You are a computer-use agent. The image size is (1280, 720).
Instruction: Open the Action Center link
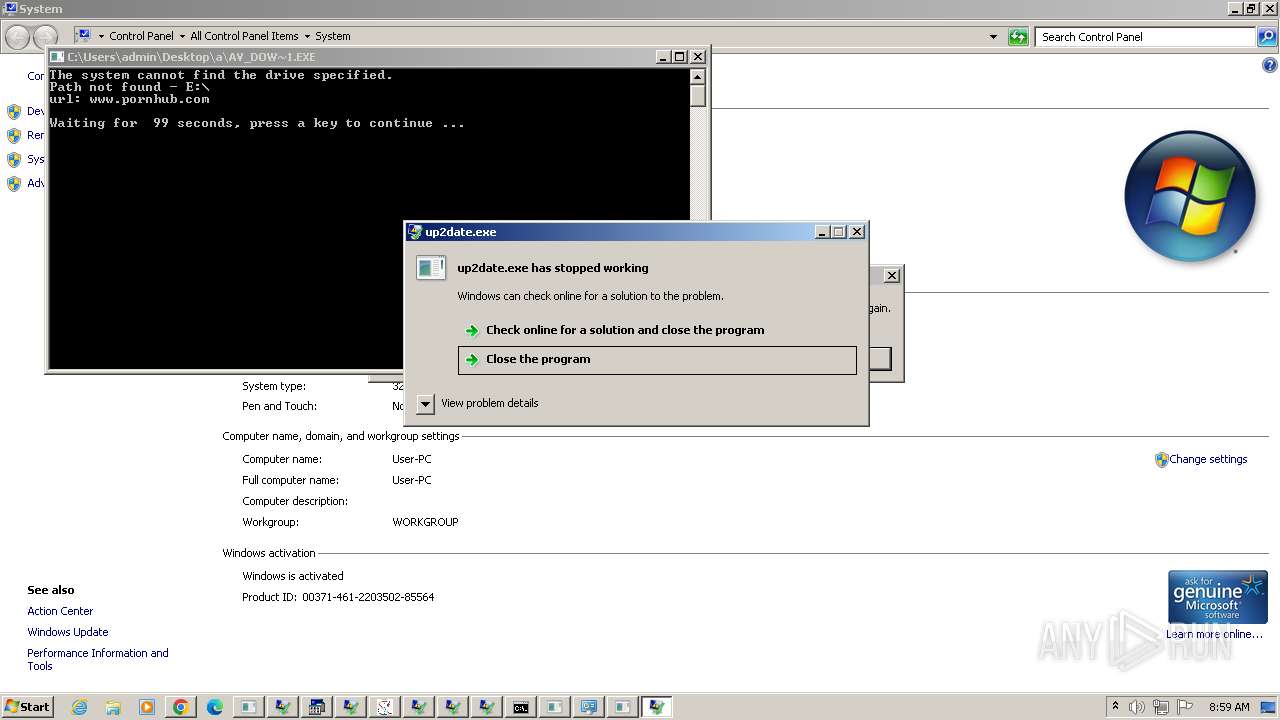[60, 612]
